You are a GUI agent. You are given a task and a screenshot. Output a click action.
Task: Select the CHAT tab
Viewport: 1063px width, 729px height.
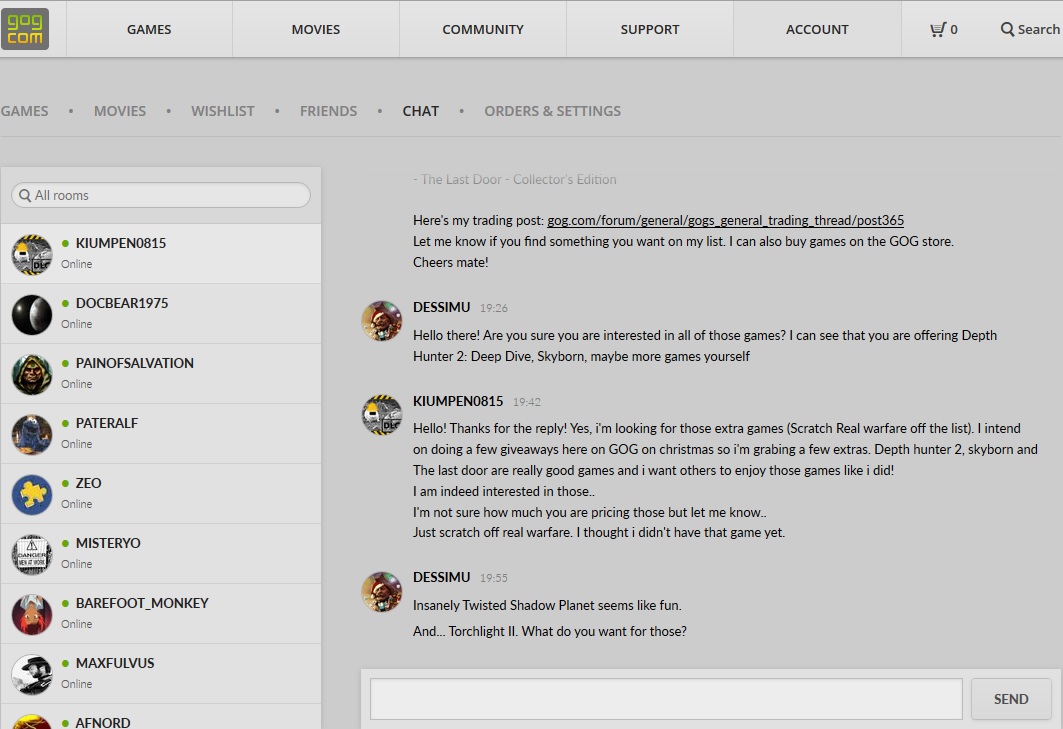point(420,111)
